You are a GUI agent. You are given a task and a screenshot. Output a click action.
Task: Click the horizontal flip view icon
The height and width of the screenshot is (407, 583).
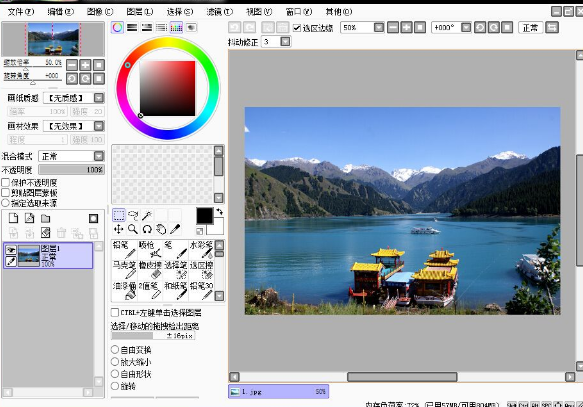point(552,28)
